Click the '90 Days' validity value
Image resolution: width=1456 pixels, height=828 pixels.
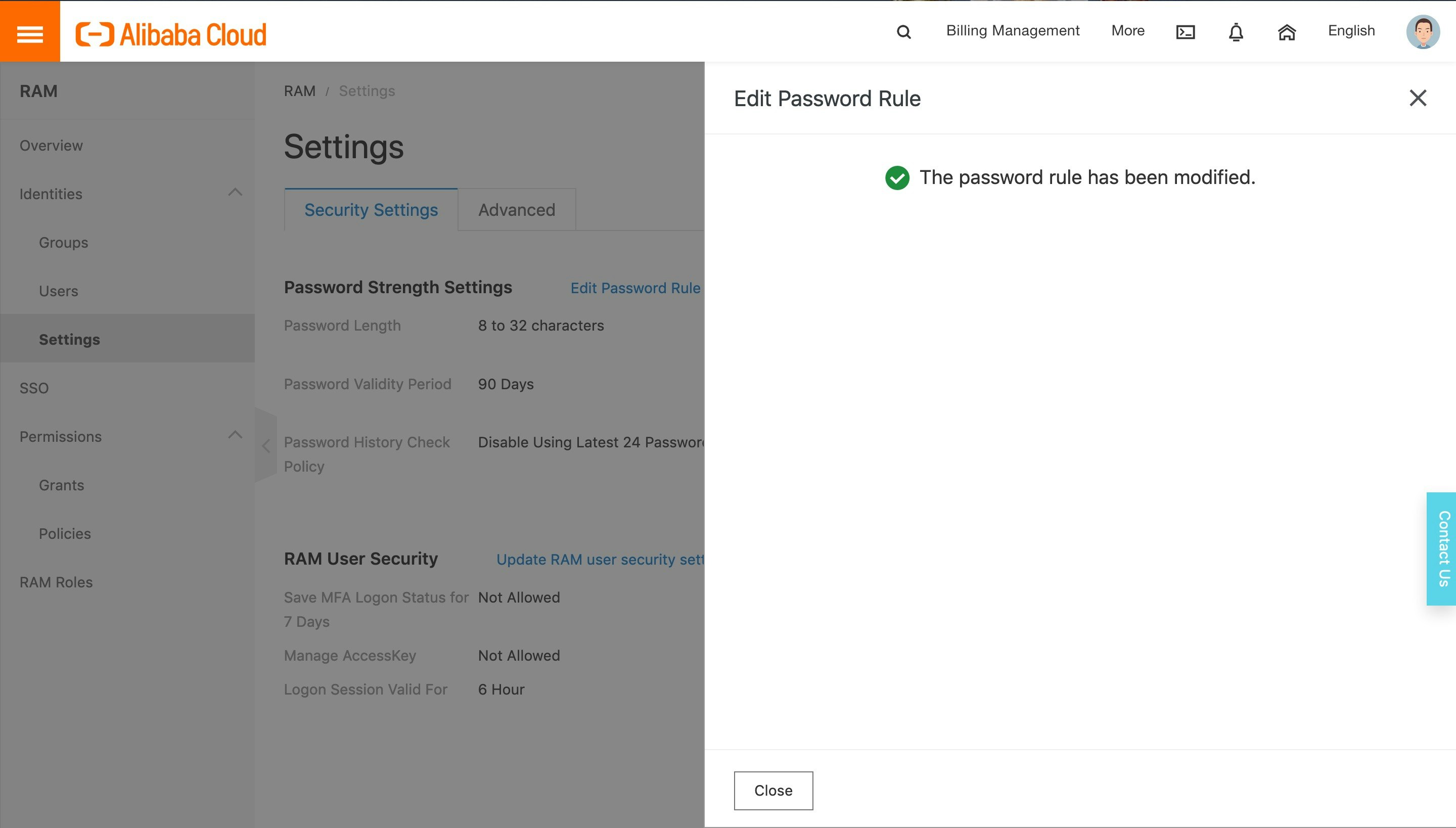[506, 384]
